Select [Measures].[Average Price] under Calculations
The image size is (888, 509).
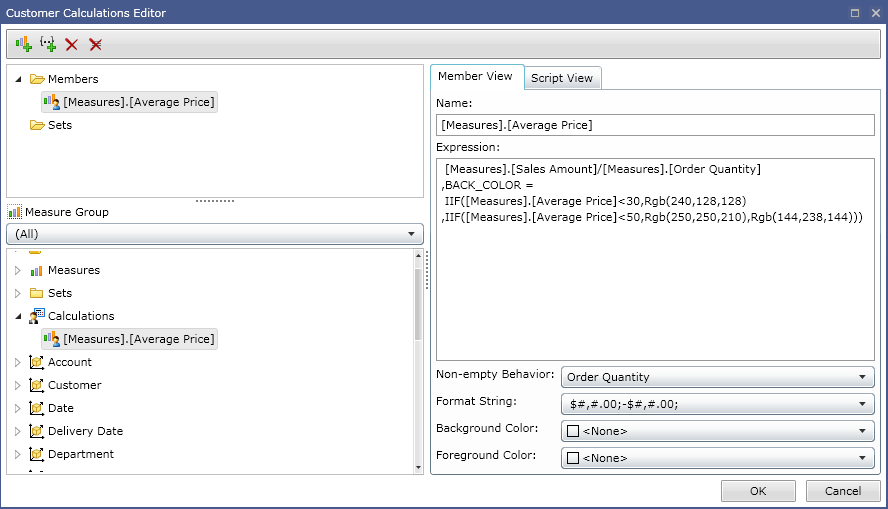[130, 339]
